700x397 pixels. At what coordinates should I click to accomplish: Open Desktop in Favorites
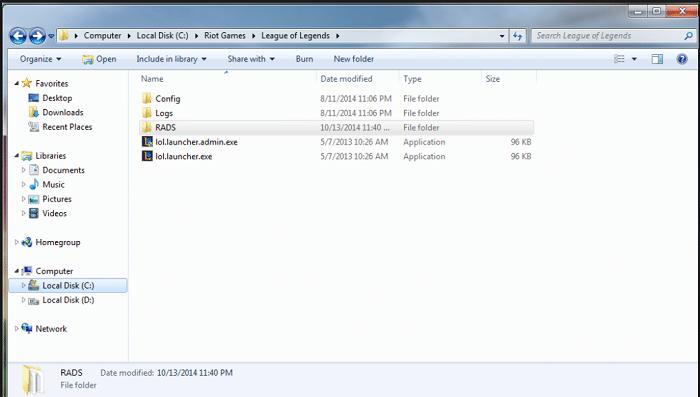57,98
